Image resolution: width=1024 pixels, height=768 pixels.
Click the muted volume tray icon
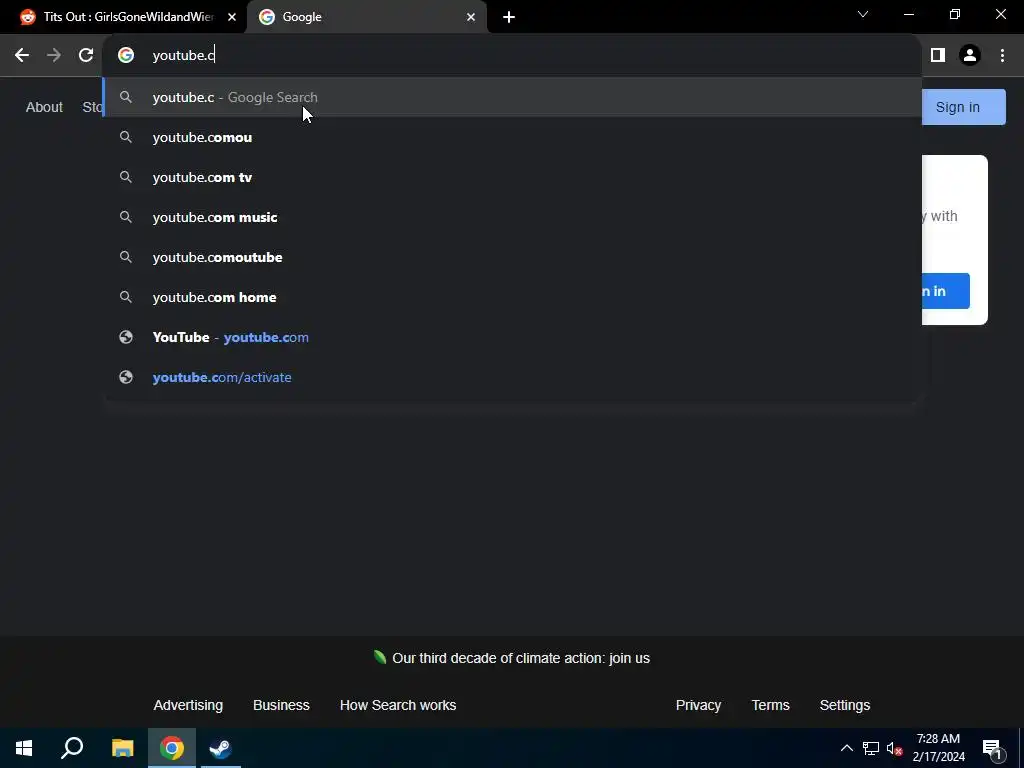tap(894, 748)
